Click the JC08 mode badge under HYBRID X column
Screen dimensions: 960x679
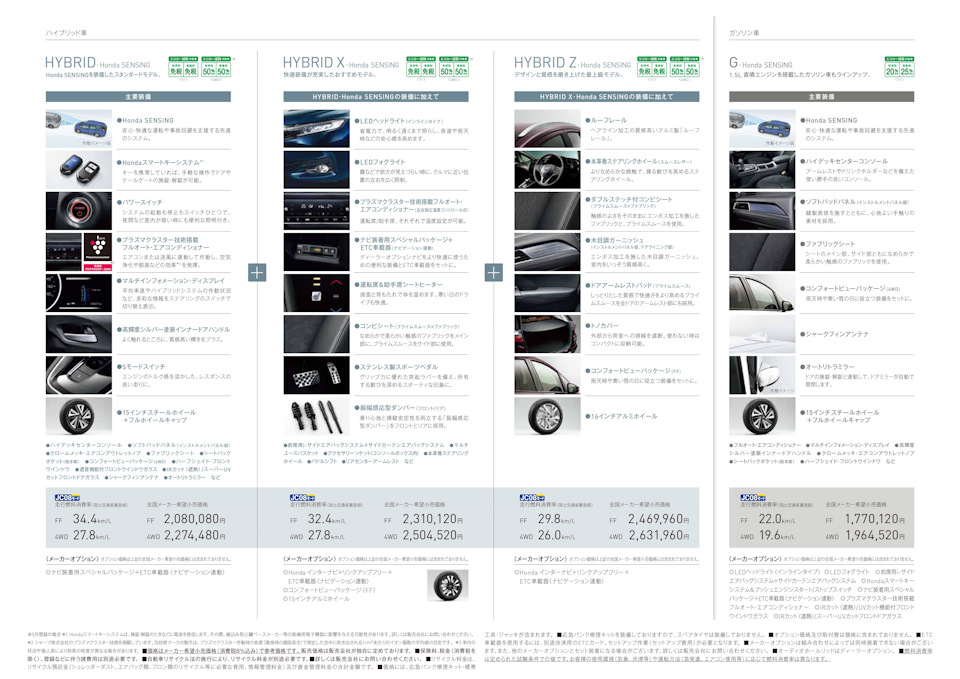(x=302, y=498)
